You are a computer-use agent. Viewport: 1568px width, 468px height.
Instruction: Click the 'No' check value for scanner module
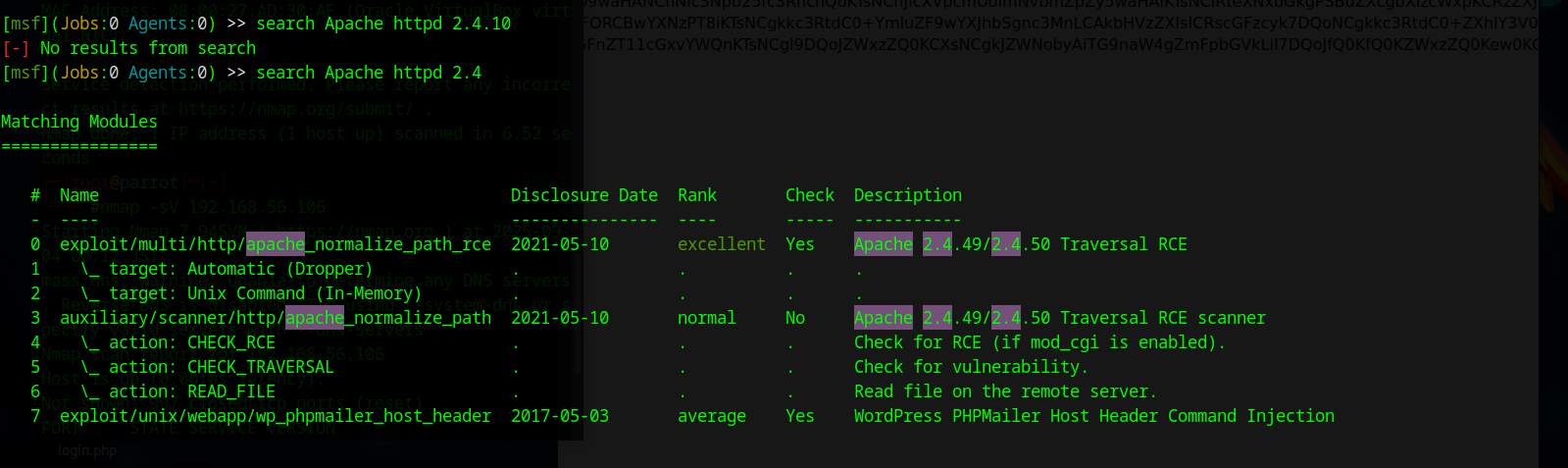pos(795,318)
